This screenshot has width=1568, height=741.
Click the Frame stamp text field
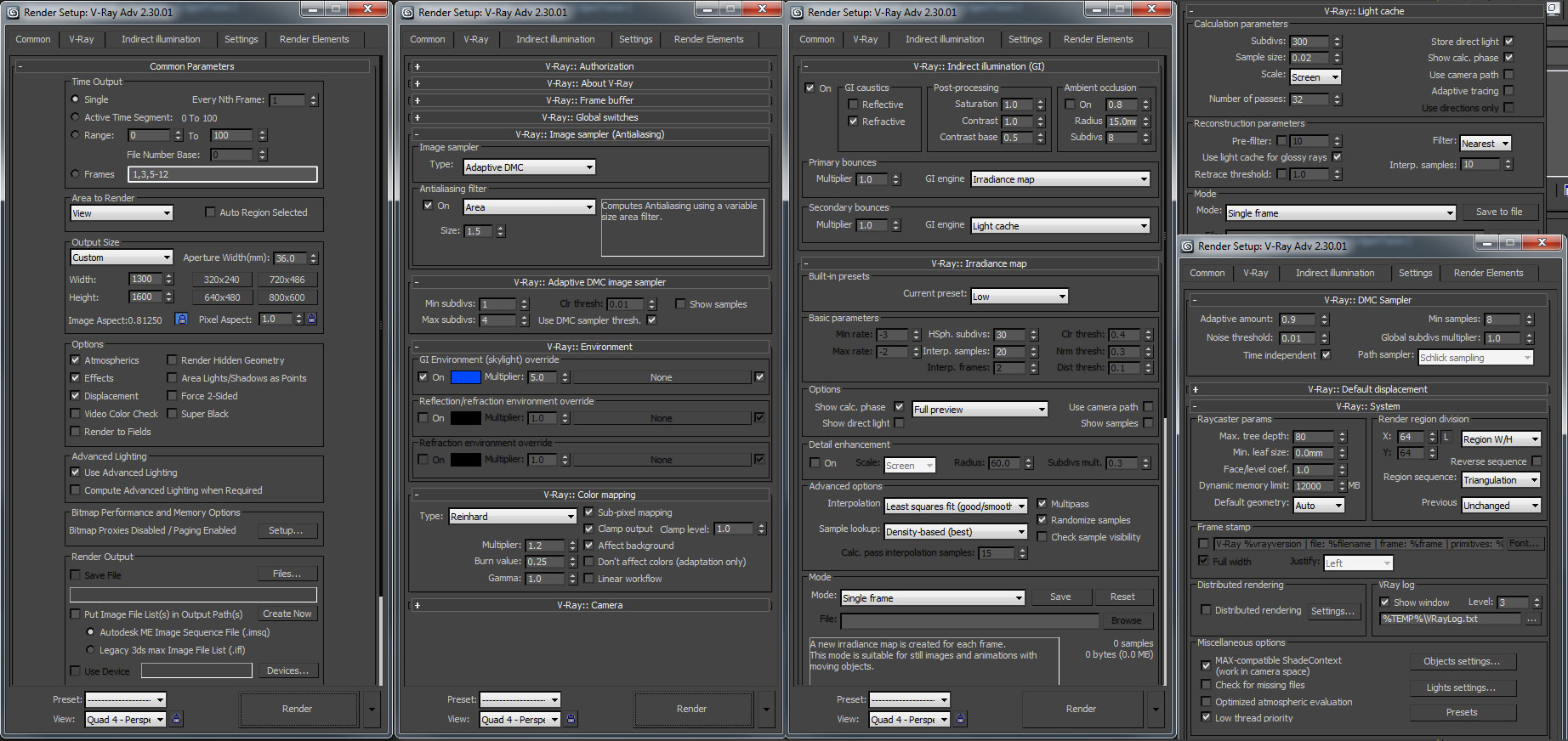tap(1358, 544)
